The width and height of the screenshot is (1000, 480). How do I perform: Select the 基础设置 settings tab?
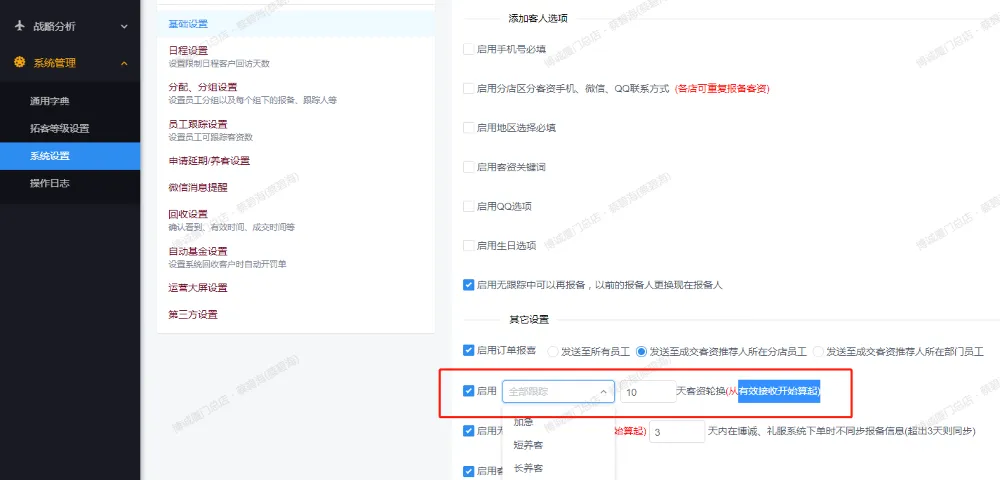pyautogui.click(x=189, y=23)
